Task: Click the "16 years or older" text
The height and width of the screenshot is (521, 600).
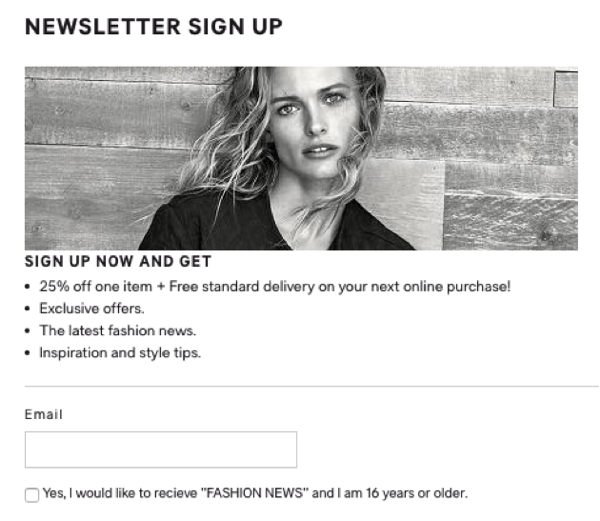Action: 416,493
